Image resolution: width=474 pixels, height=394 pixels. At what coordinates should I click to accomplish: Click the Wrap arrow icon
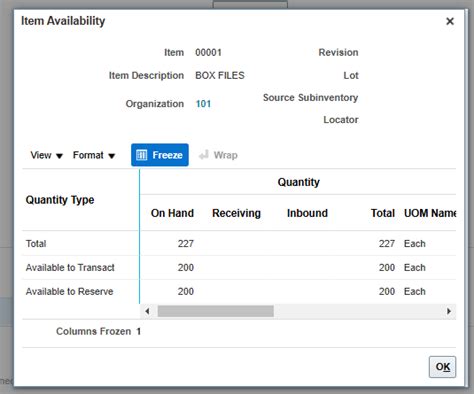[204, 155]
